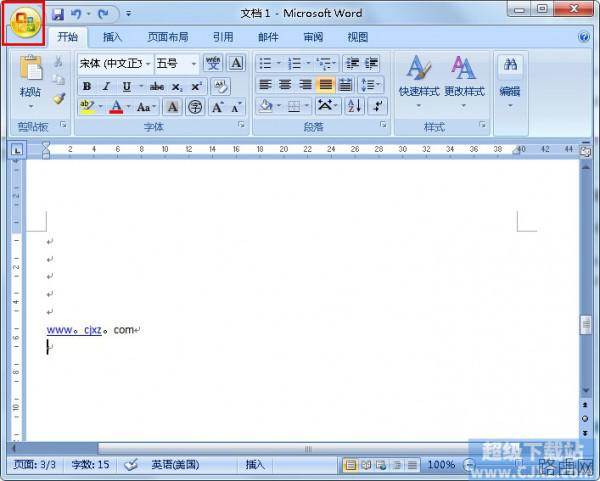Apply bulleted list
600x481 pixels.
[x=265, y=63]
